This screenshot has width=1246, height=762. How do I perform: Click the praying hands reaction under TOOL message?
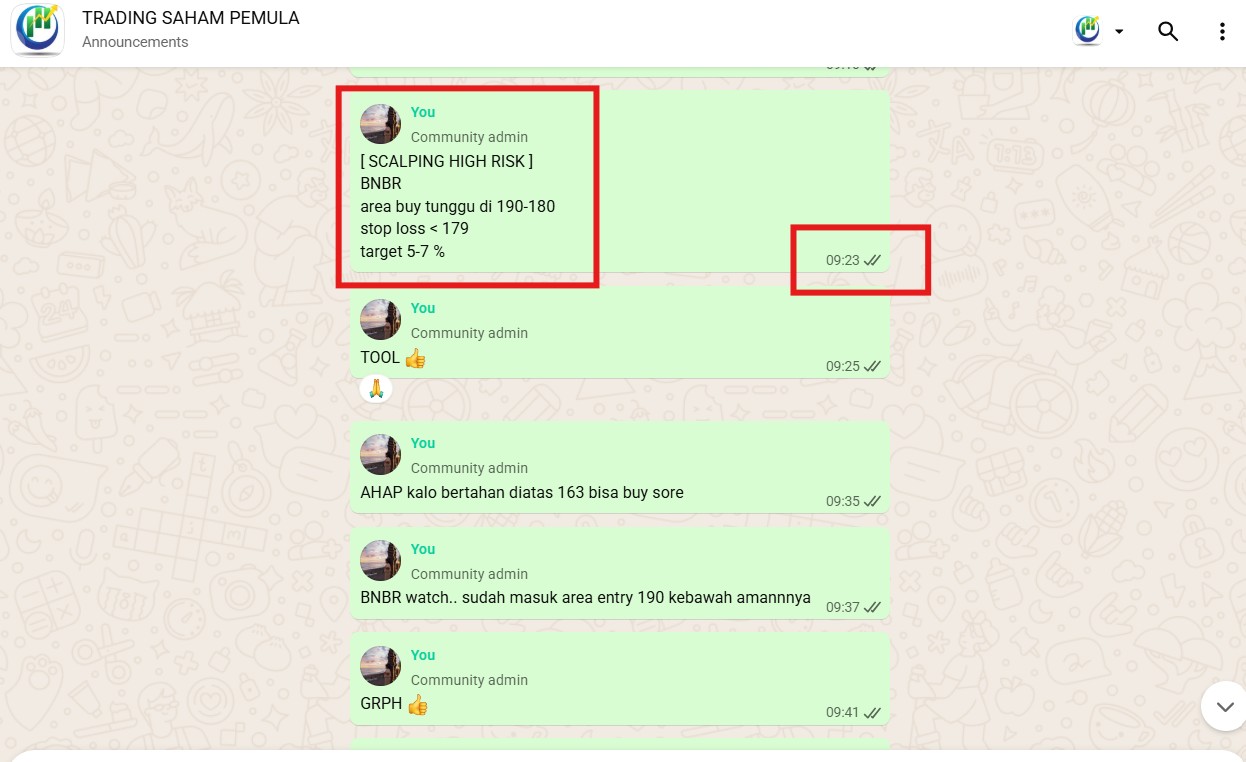376,389
